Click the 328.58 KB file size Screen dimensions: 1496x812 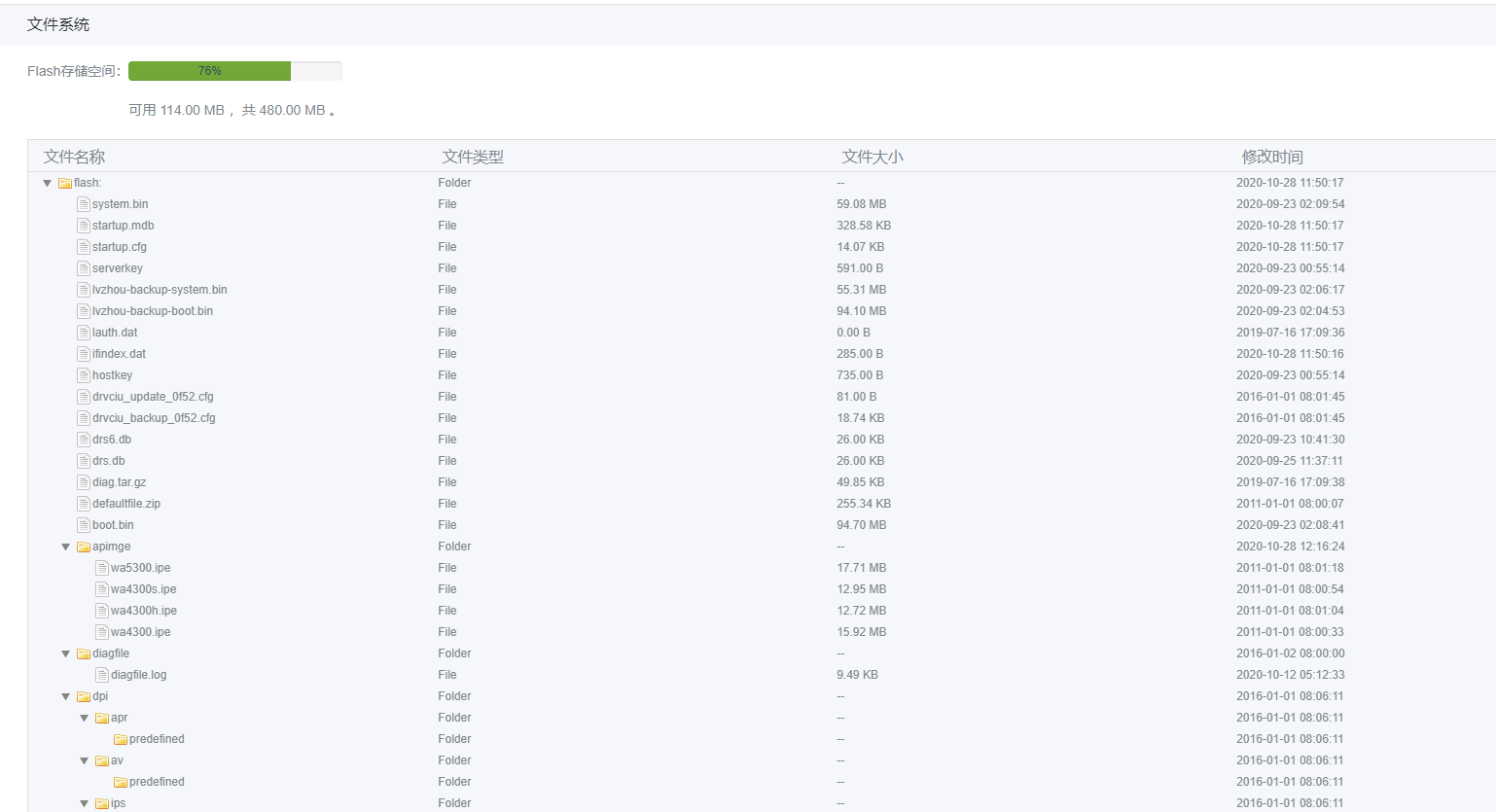[x=864, y=226]
